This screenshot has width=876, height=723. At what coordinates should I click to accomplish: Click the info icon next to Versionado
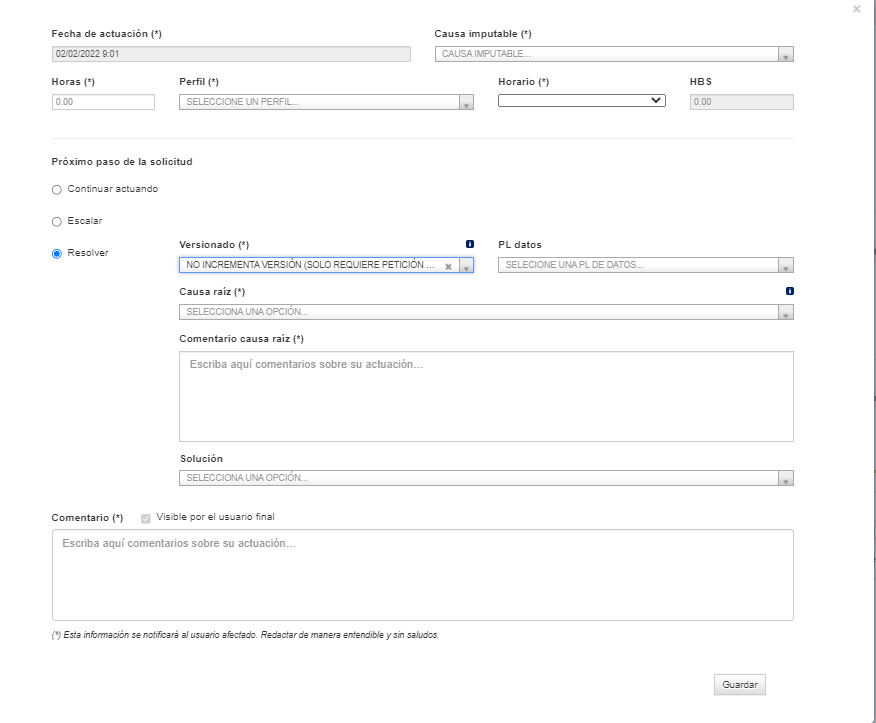tap(470, 244)
